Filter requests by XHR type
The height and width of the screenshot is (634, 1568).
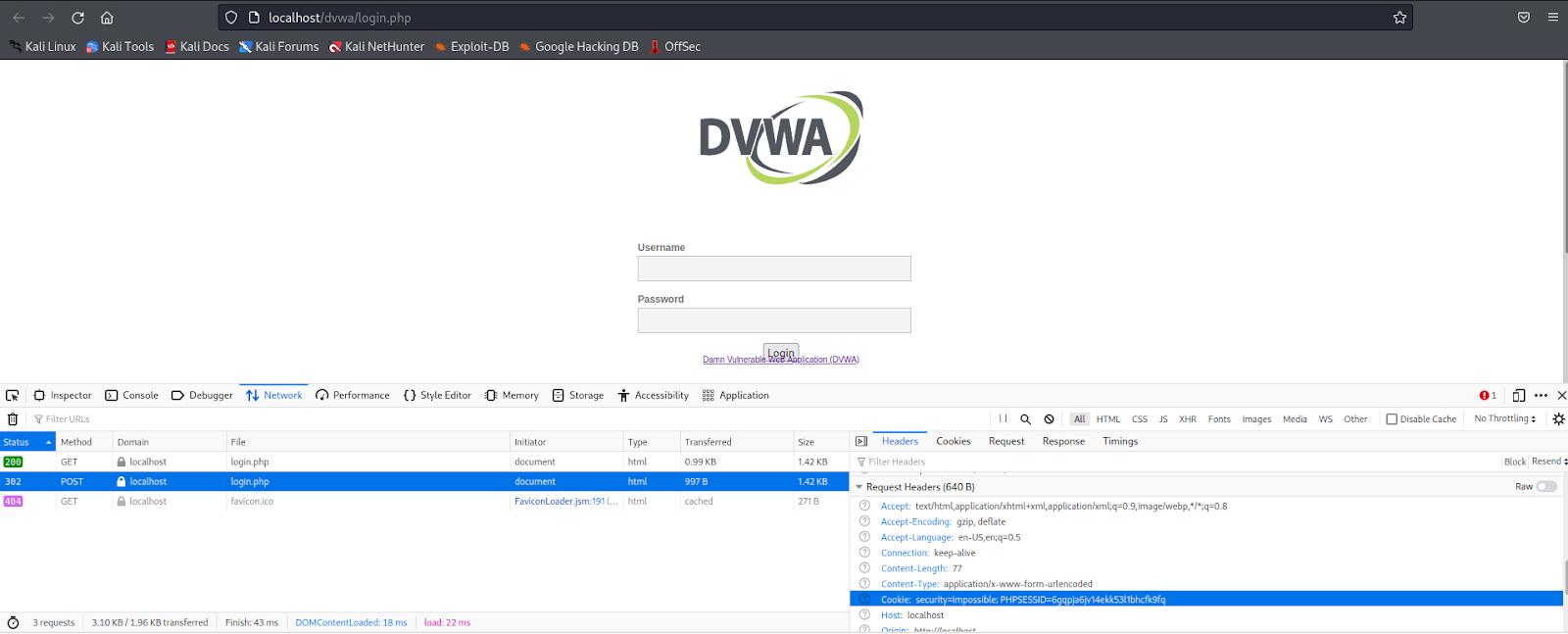(1188, 419)
